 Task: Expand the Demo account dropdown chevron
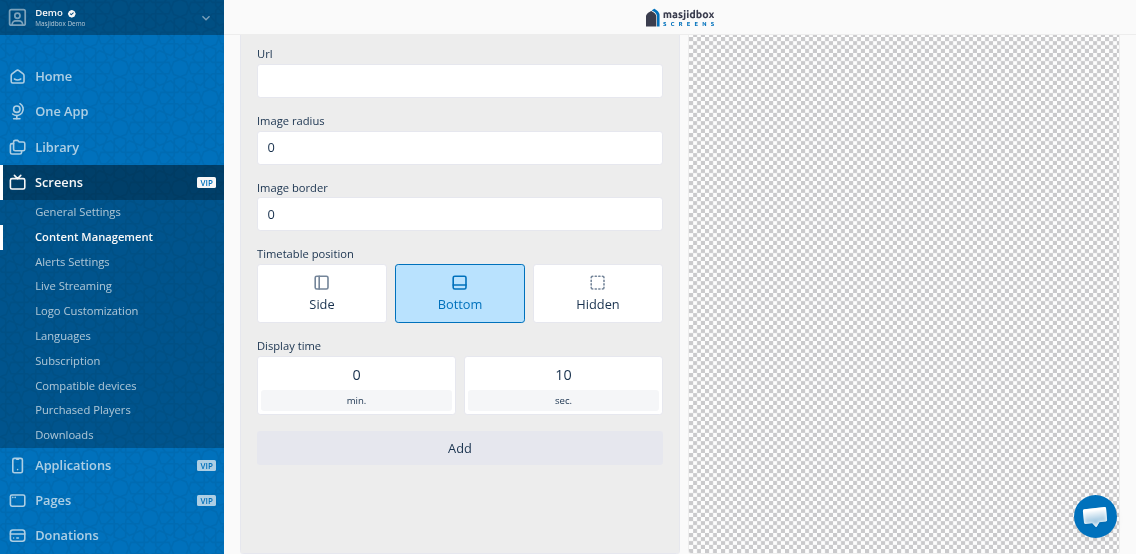[206, 17]
